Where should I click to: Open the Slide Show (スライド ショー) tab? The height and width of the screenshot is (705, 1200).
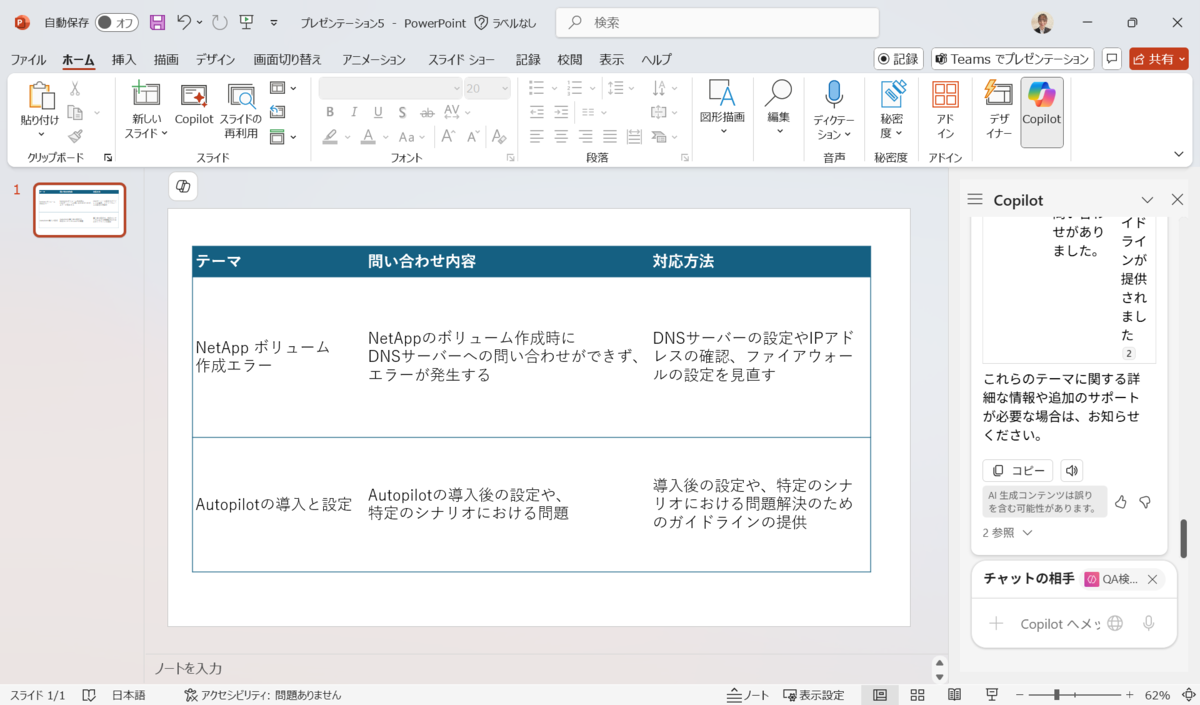pyautogui.click(x=461, y=59)
